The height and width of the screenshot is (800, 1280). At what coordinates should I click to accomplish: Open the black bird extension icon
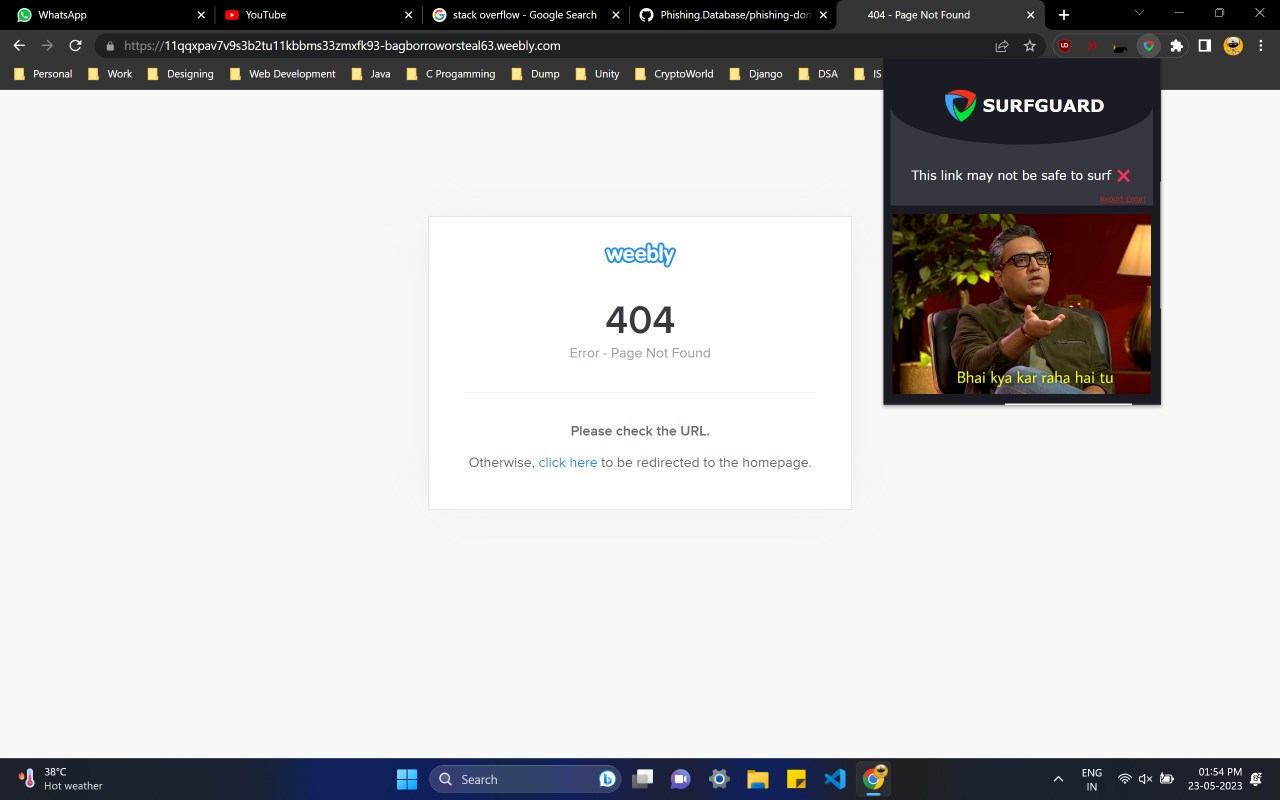[x=1121, y=46]
